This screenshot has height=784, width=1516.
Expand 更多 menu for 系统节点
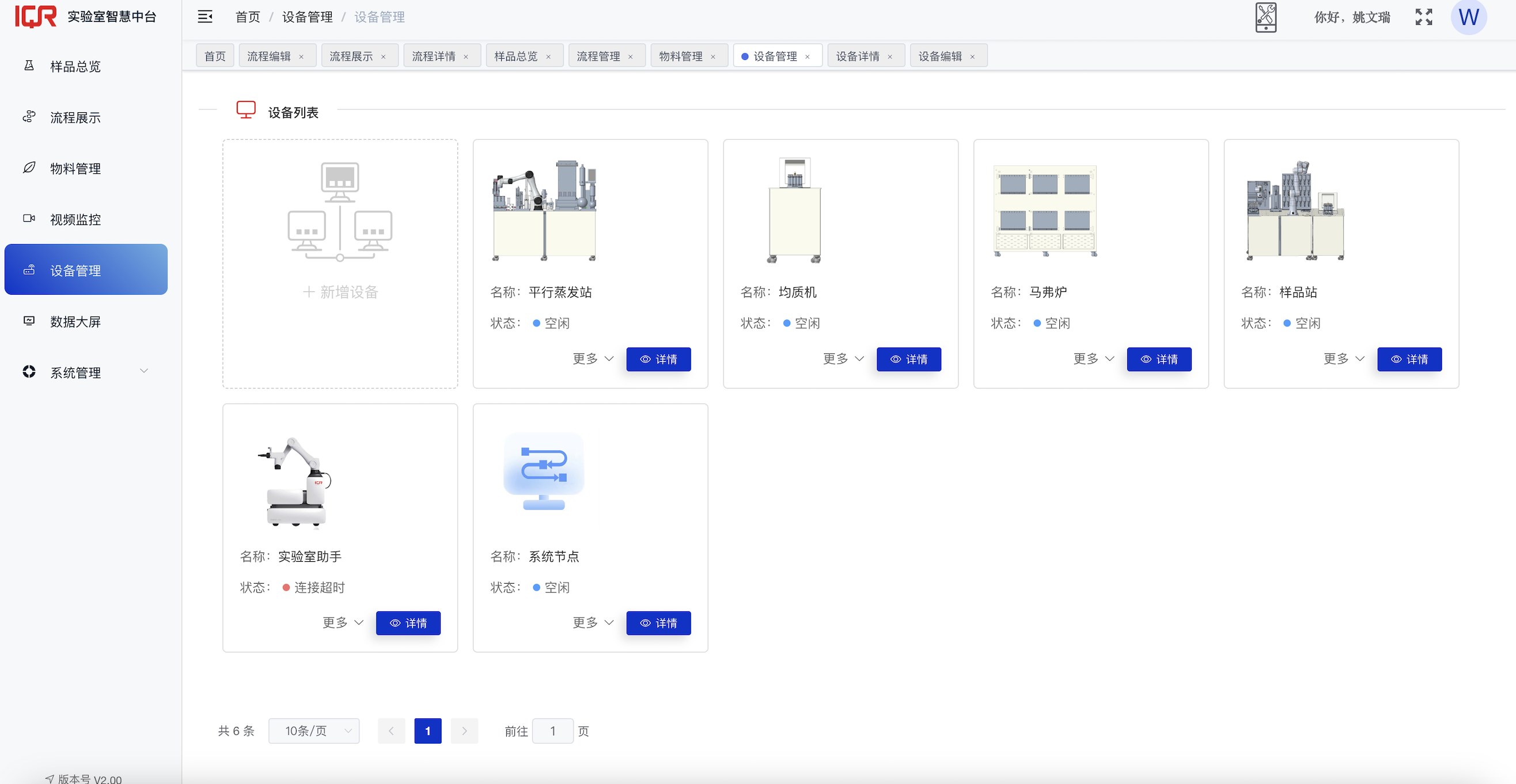coord(593,622)
